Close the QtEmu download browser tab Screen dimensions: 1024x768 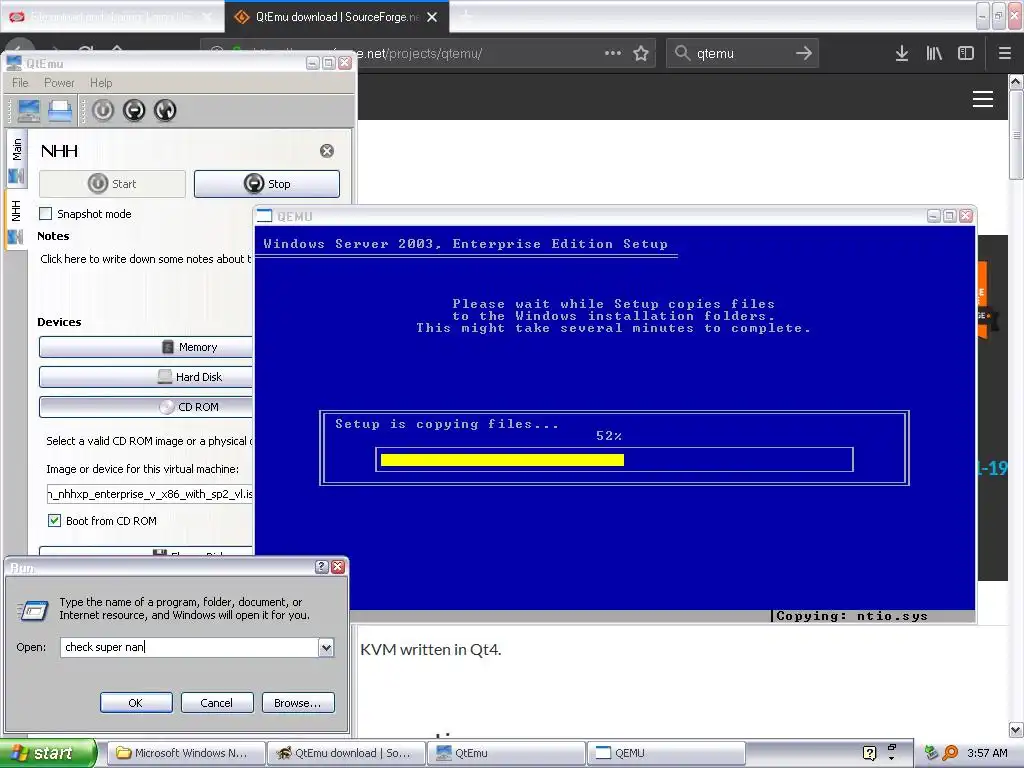click(x=432, y=17)
